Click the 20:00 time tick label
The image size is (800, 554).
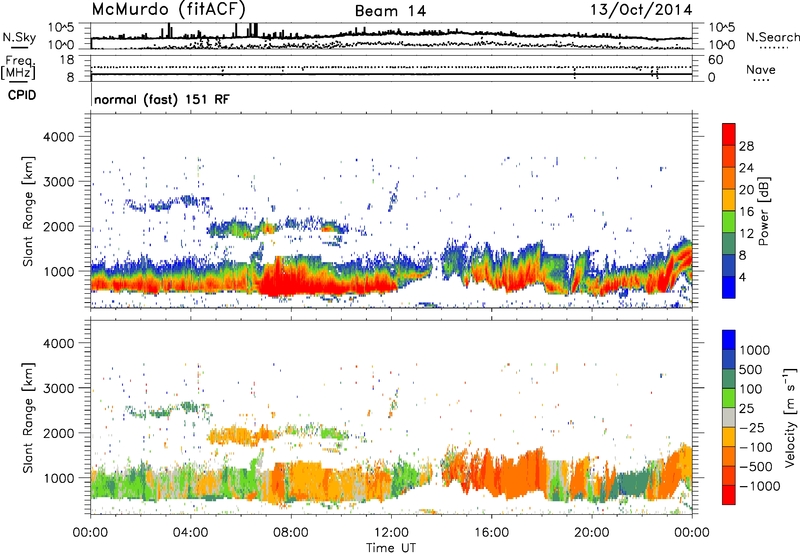[x=591, y=533]
